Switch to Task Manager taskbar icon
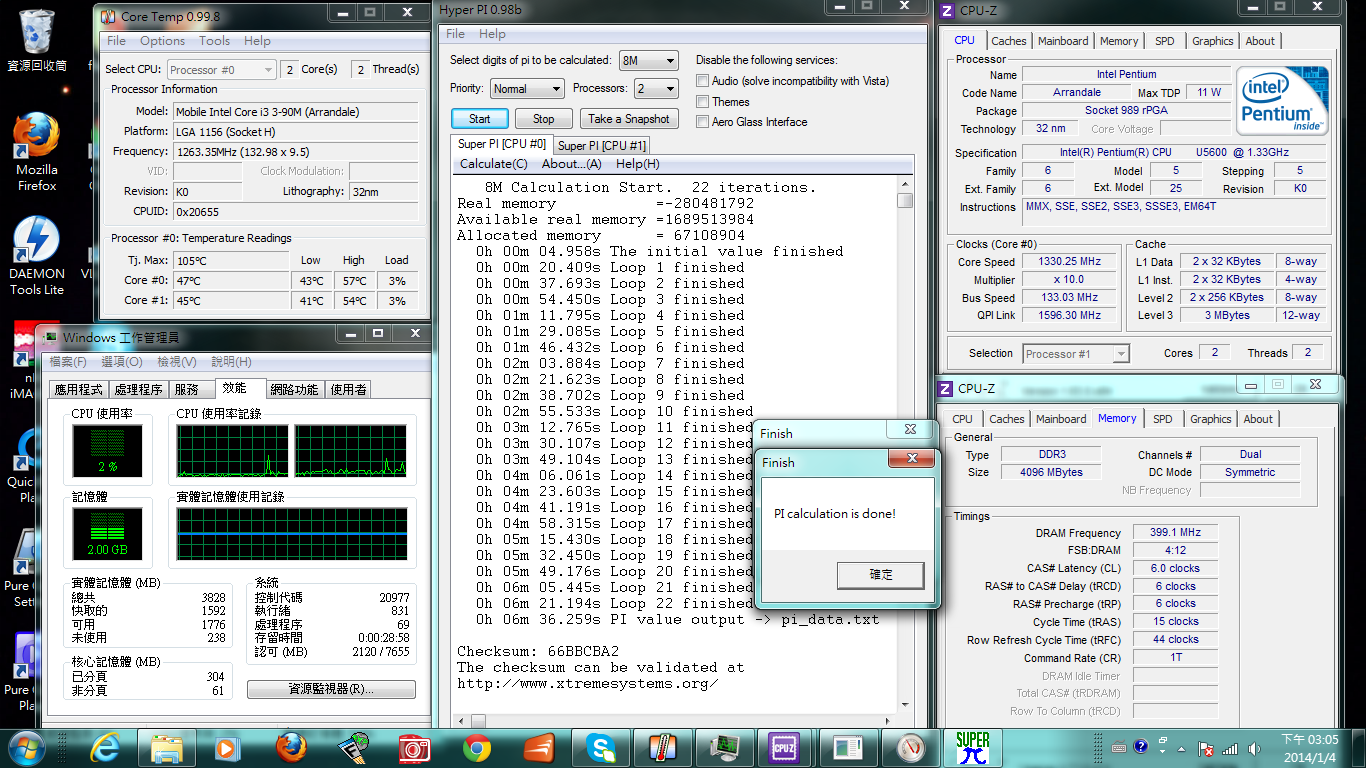 tap(725, 747)
